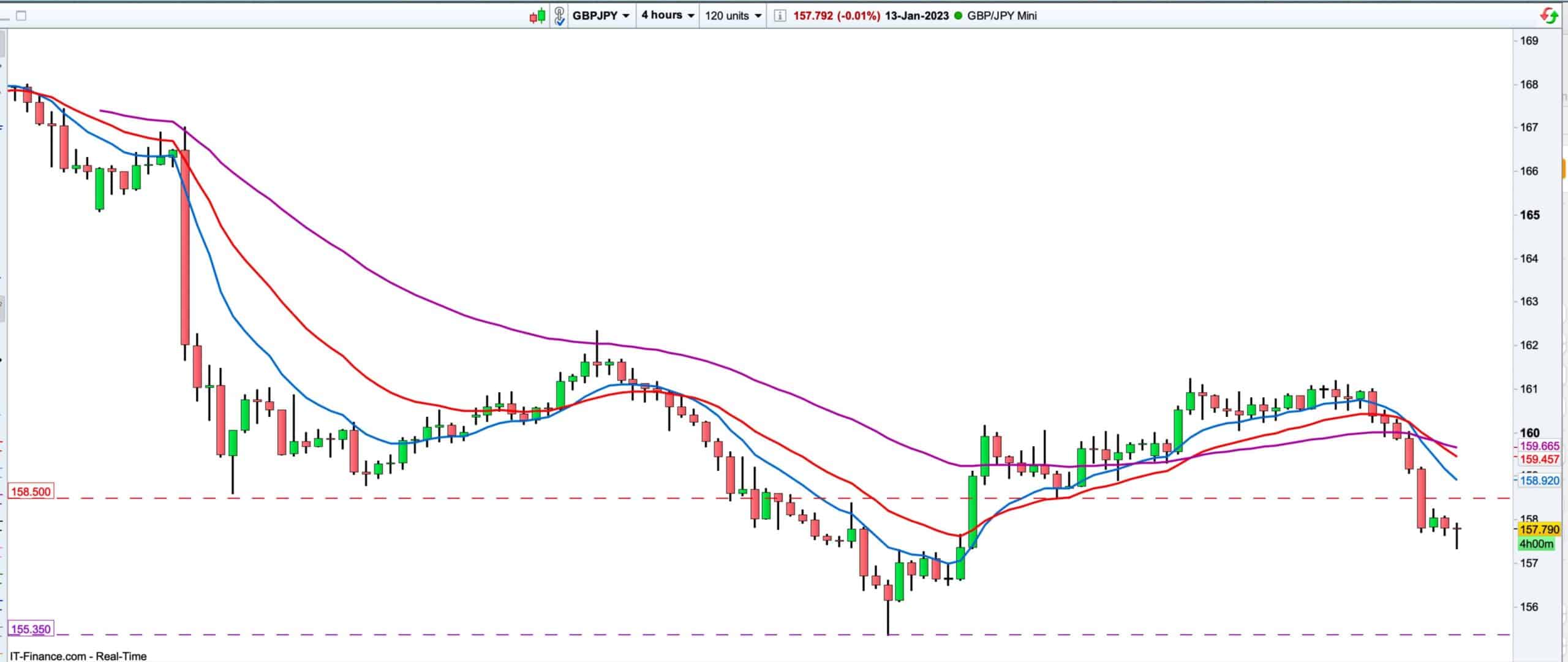Select the 158.500 horizontal line label

[31, 492]
